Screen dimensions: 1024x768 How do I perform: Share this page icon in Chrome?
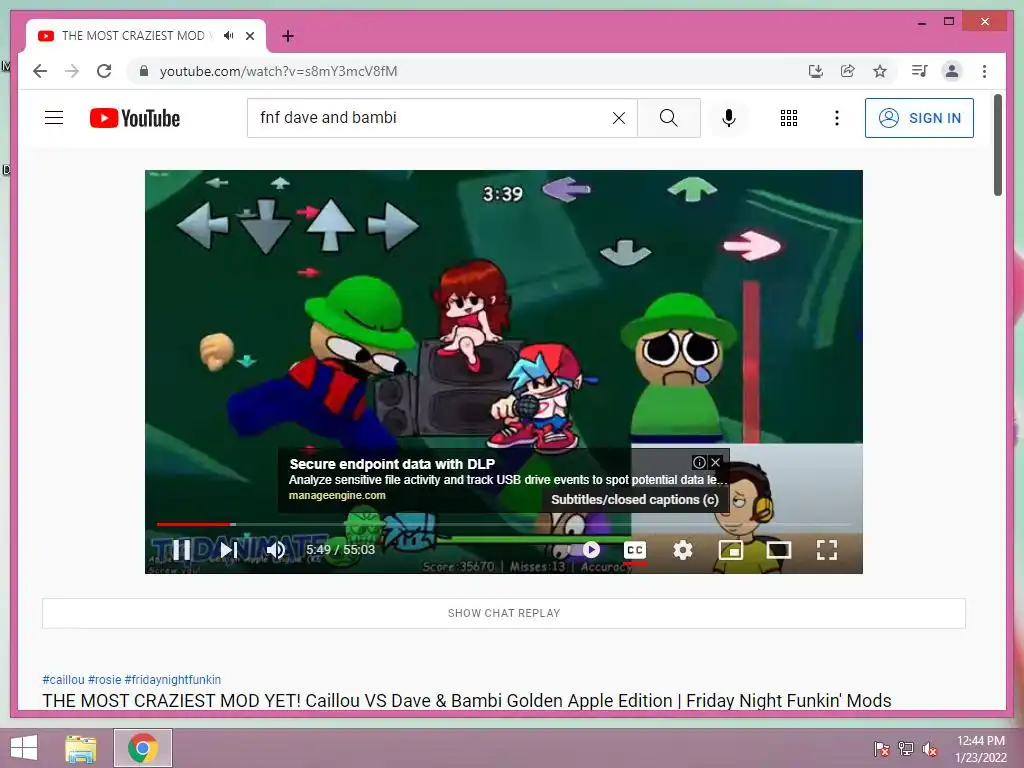click(x=848, y=71)
